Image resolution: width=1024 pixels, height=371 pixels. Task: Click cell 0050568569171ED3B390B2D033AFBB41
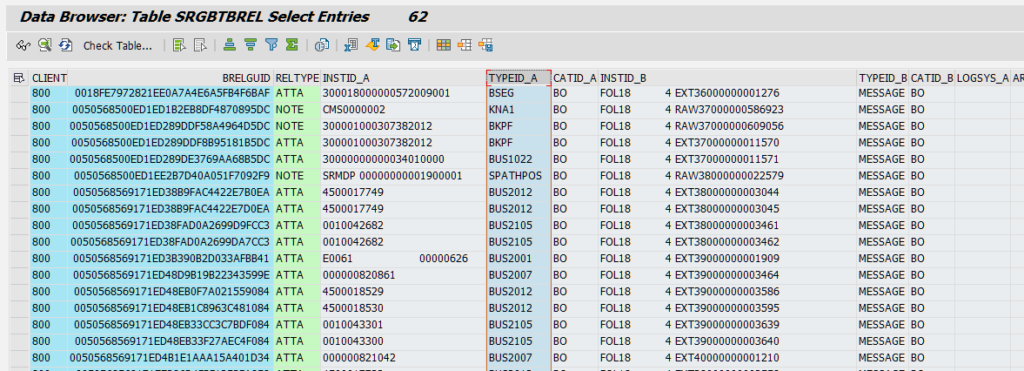tap(170, 259)
